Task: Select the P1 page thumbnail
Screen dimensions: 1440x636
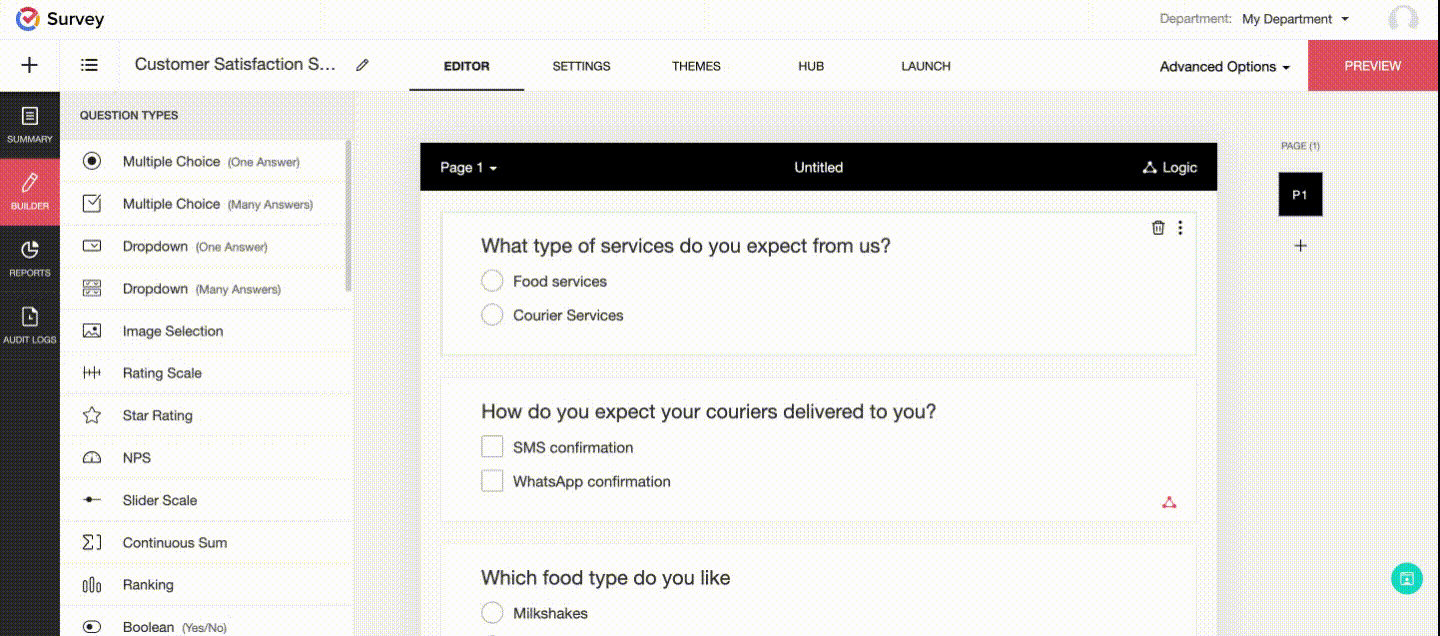Action: tap(1300, 195)
